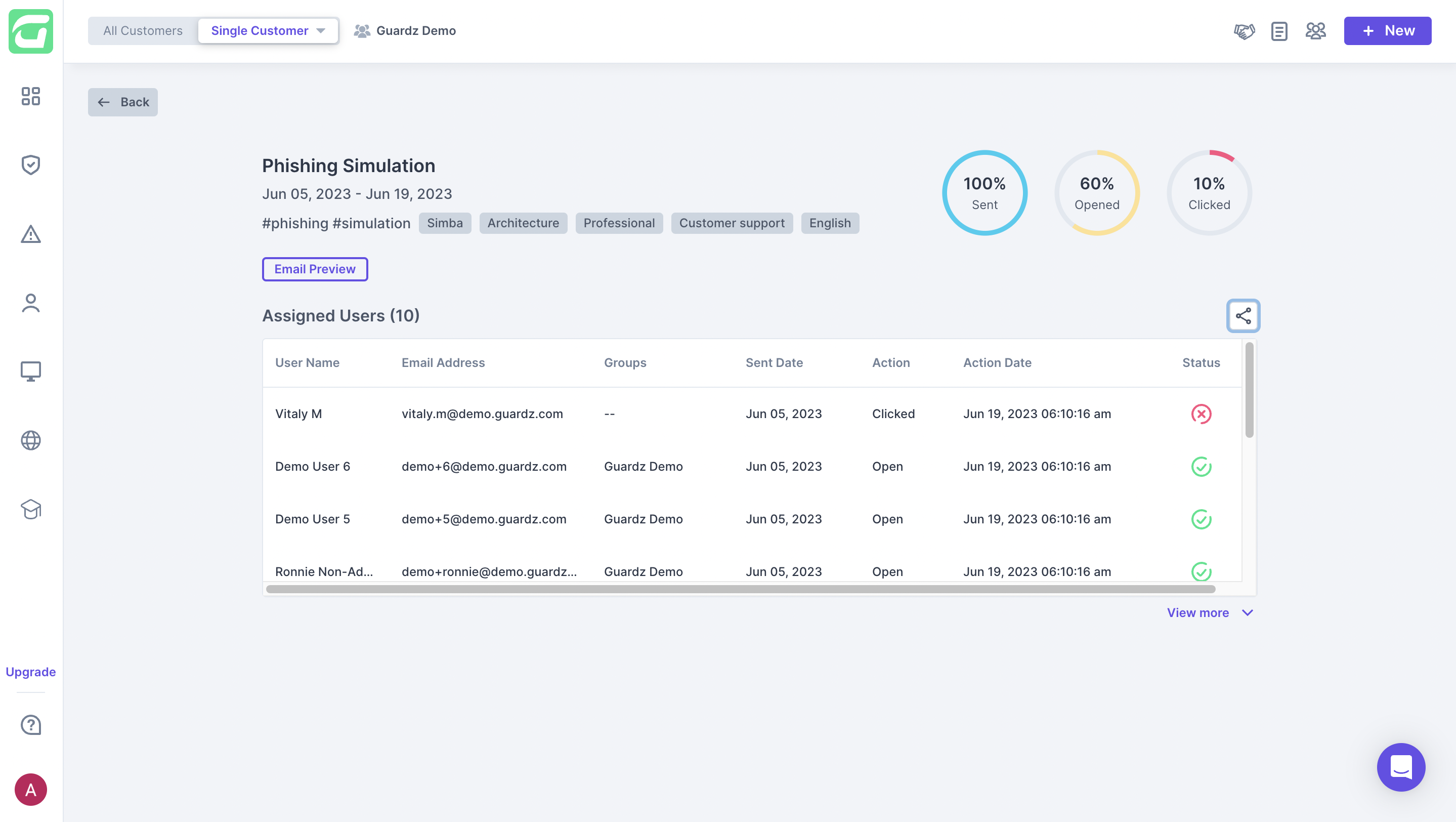Open the user profile icon in sidebar

click(x=30, y=303)
